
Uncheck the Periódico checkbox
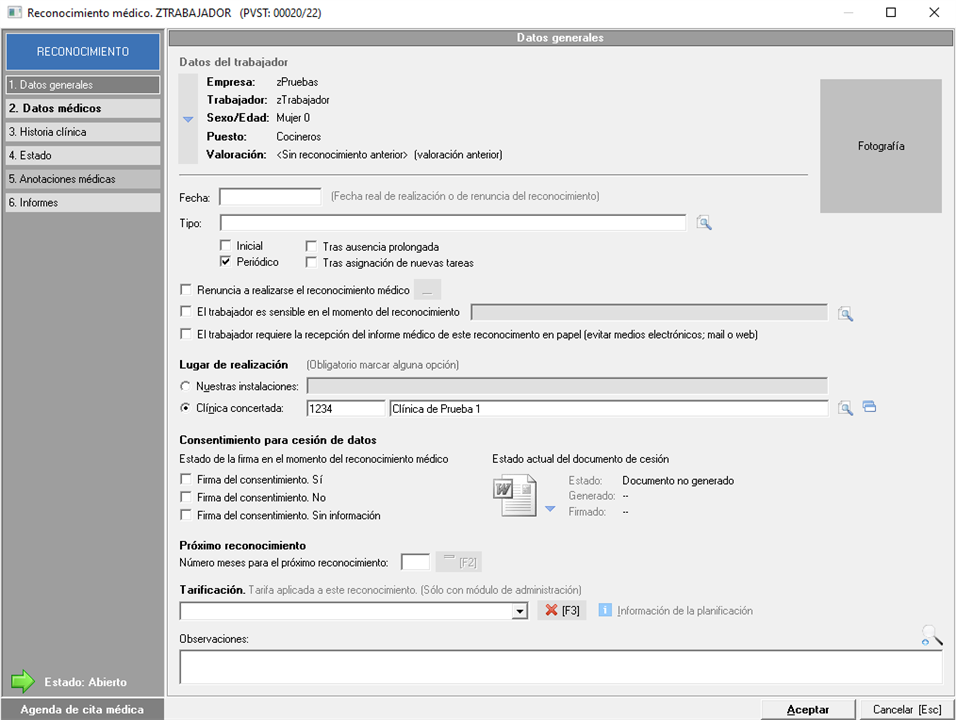225,262
